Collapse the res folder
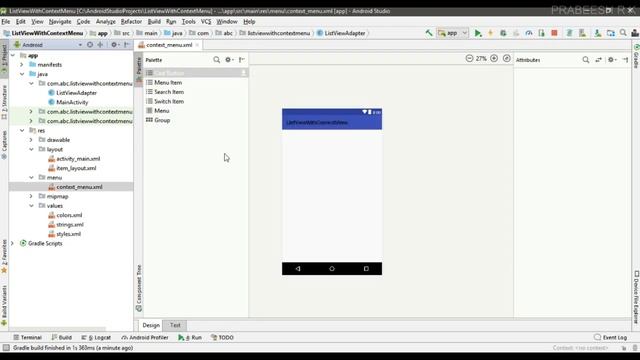 coord(22,130)
